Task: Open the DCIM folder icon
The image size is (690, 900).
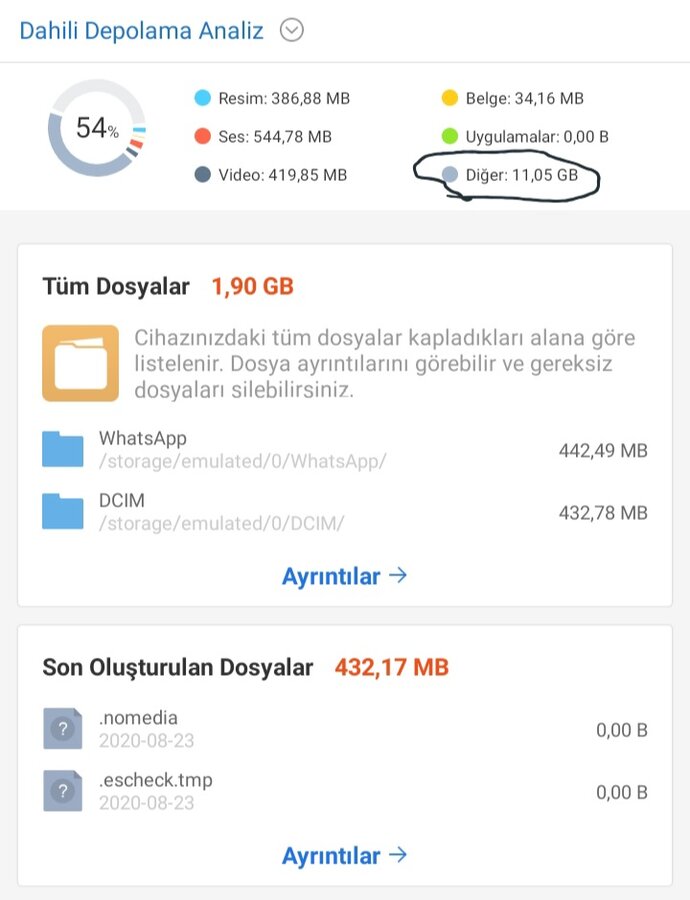Action: 63,511
